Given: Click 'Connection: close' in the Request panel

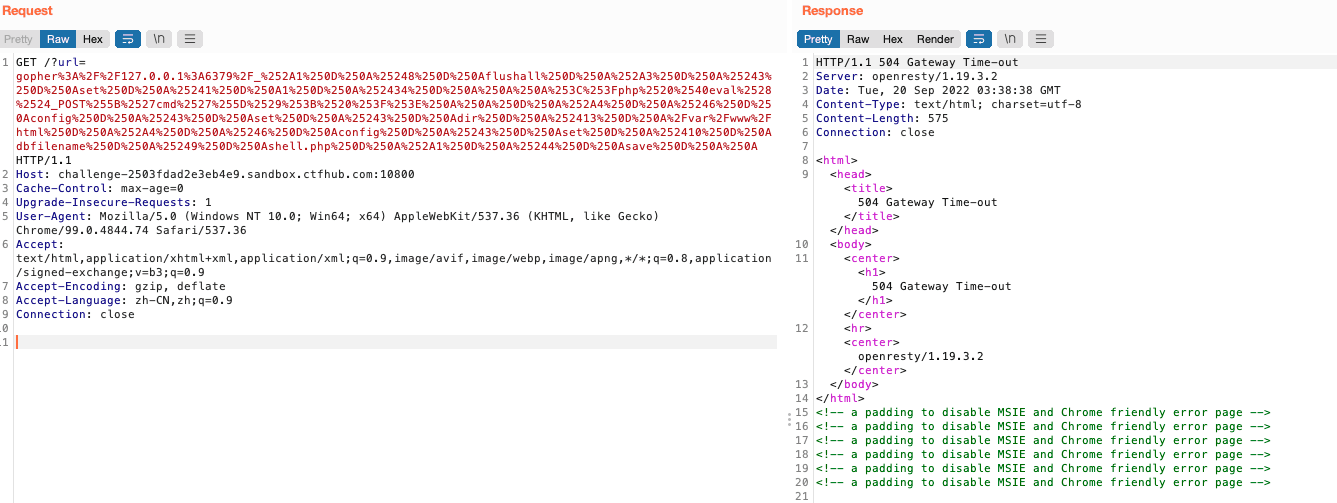Looking at the screenshot, I should pyautogui.click(x=75, y=314).
